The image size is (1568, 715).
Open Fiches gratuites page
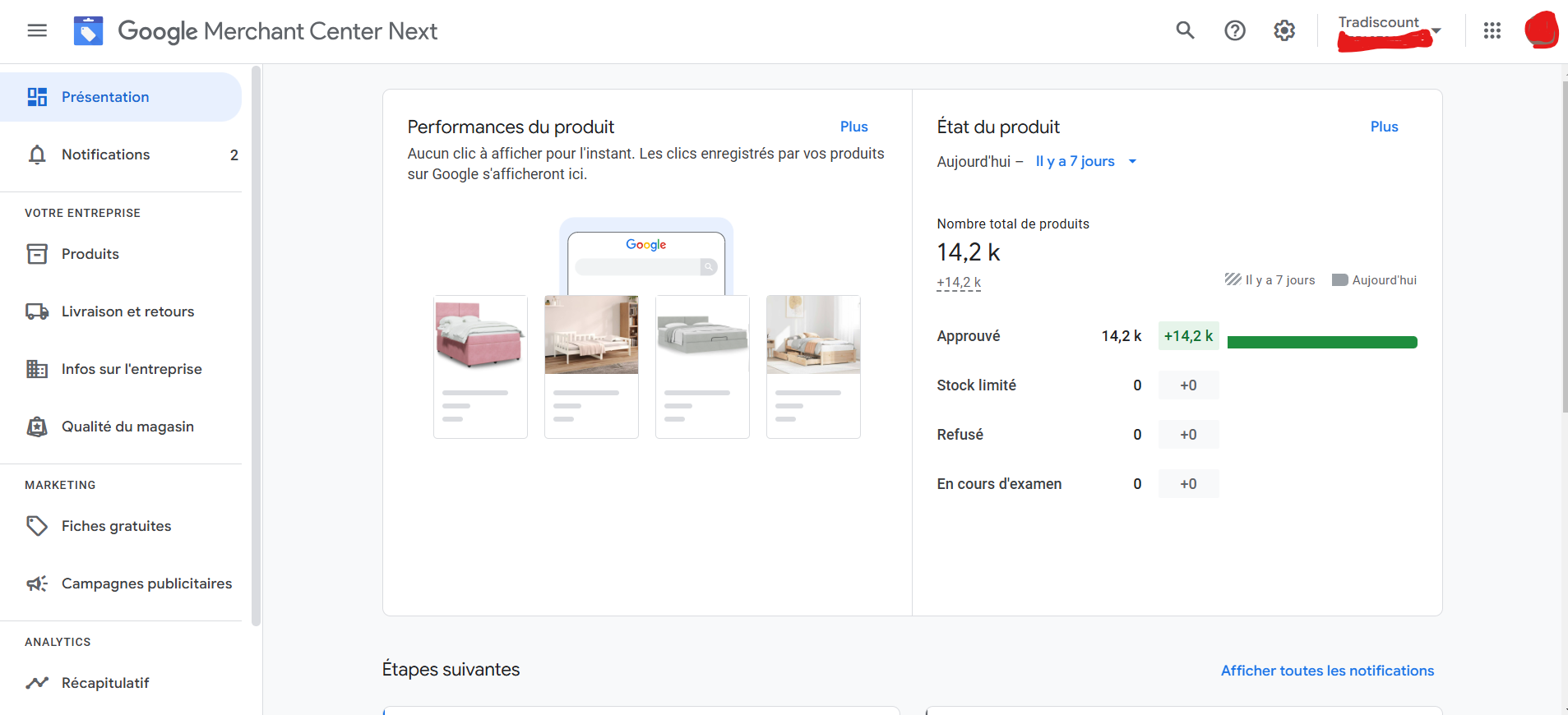[121, 526]
